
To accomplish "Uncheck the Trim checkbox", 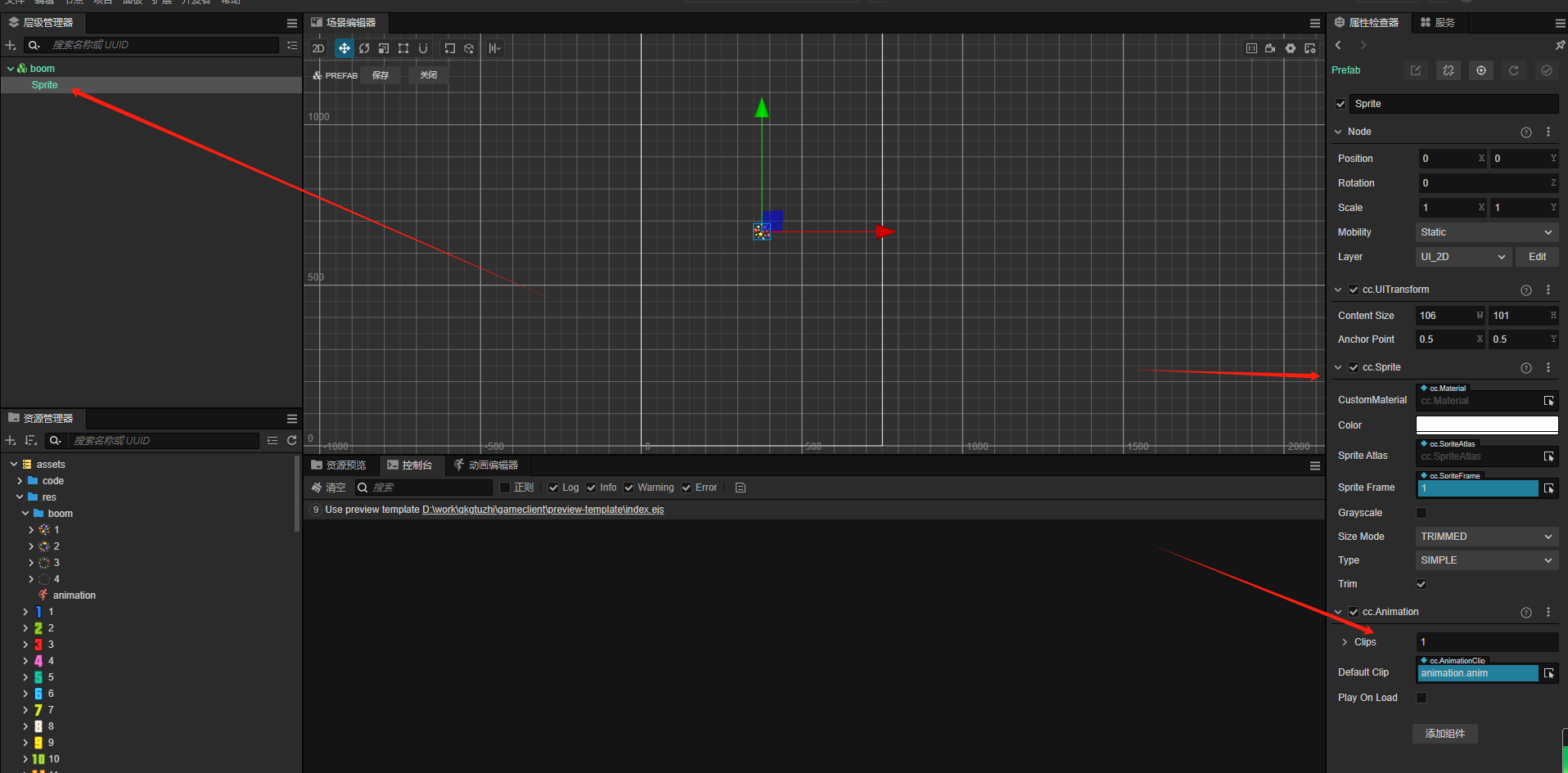I will point(1422,584).
